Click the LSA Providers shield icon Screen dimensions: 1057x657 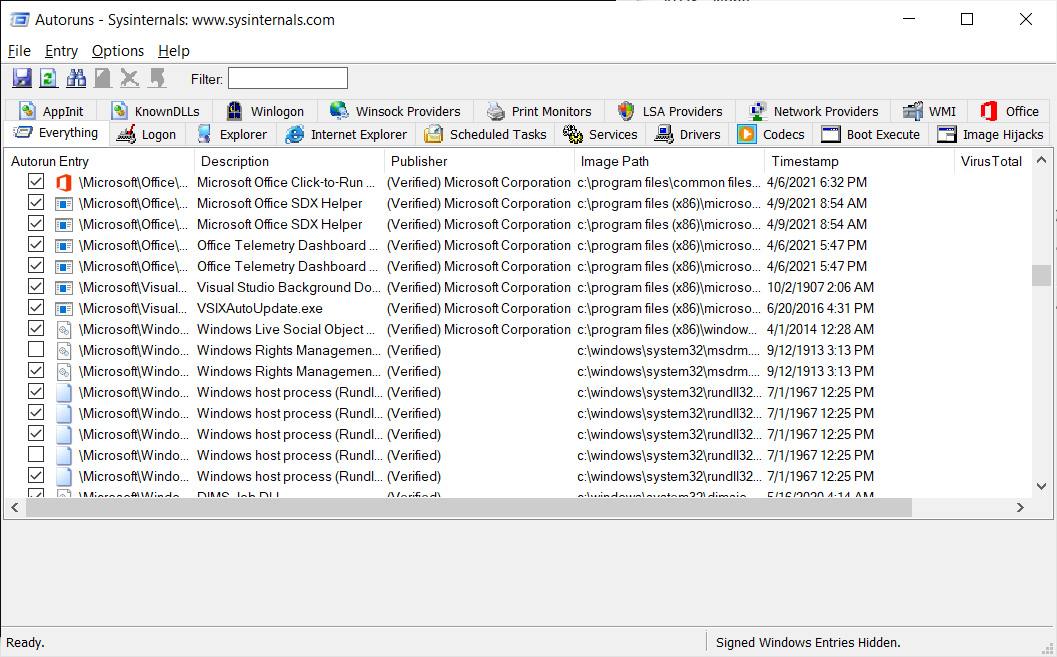tap(626, 111)
